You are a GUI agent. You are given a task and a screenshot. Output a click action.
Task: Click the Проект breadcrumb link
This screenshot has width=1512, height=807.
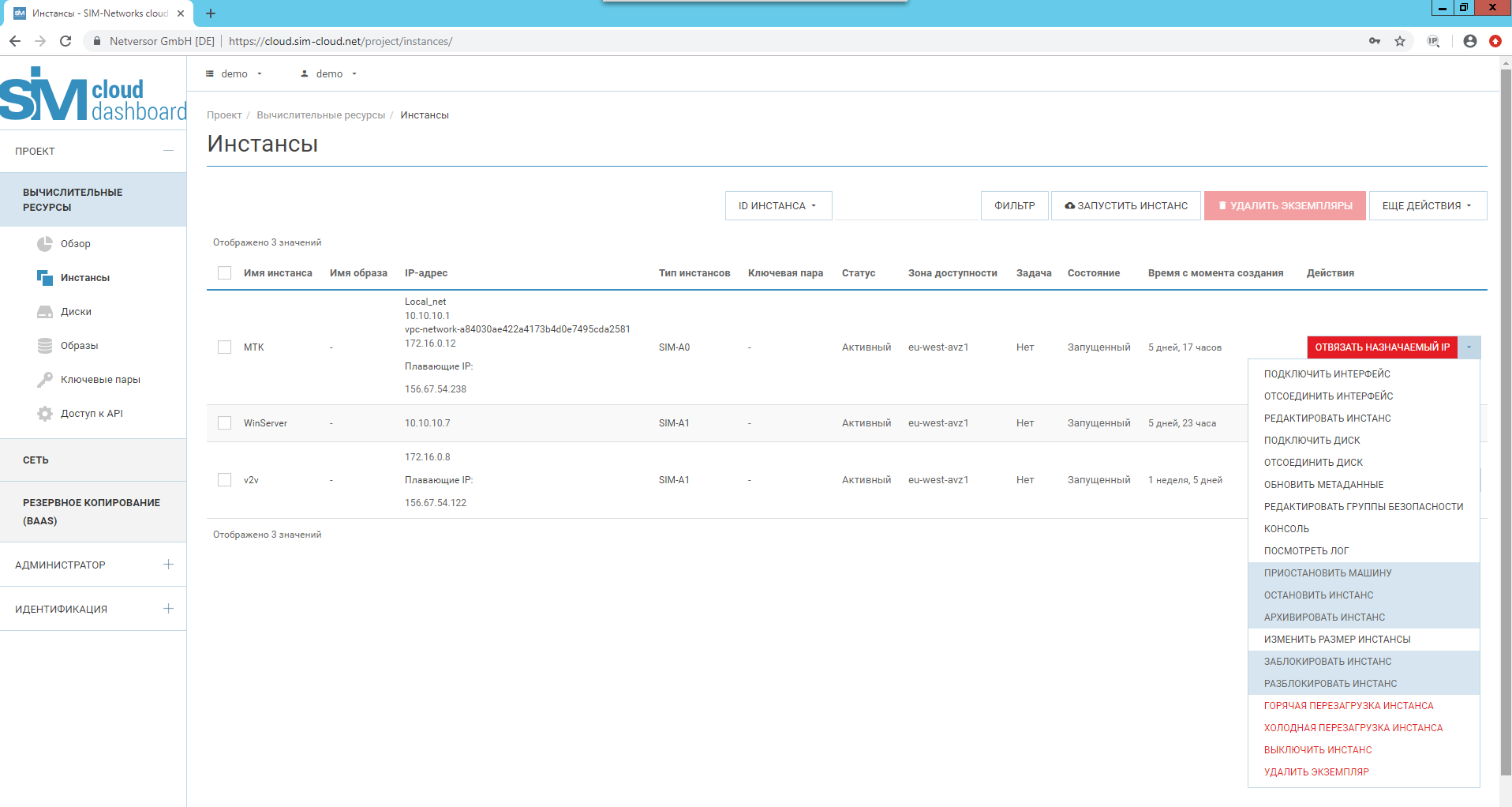(224, 115)
